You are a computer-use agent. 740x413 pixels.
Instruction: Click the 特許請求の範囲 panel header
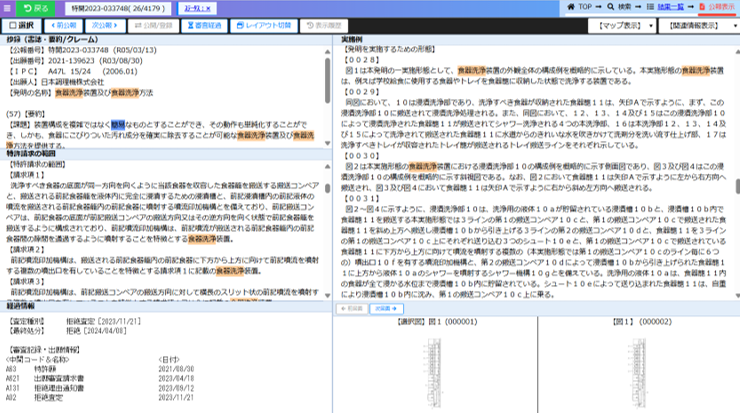click(x=31, y=153)
